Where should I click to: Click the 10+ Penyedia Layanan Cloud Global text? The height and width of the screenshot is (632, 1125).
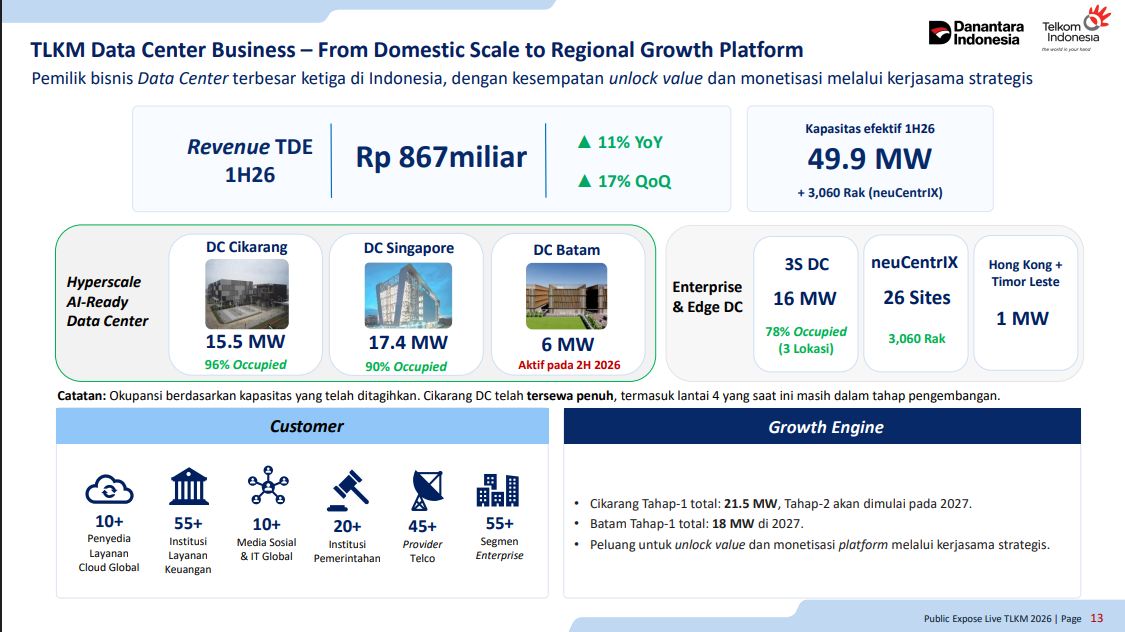point(109,543)
